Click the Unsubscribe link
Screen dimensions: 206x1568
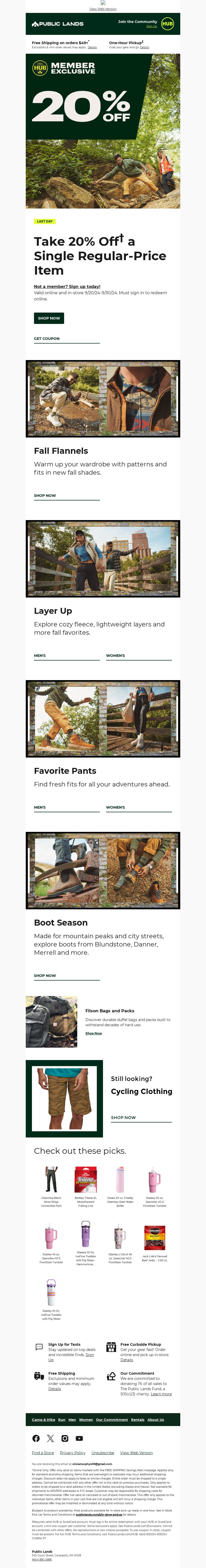[x=103, y=1453]
